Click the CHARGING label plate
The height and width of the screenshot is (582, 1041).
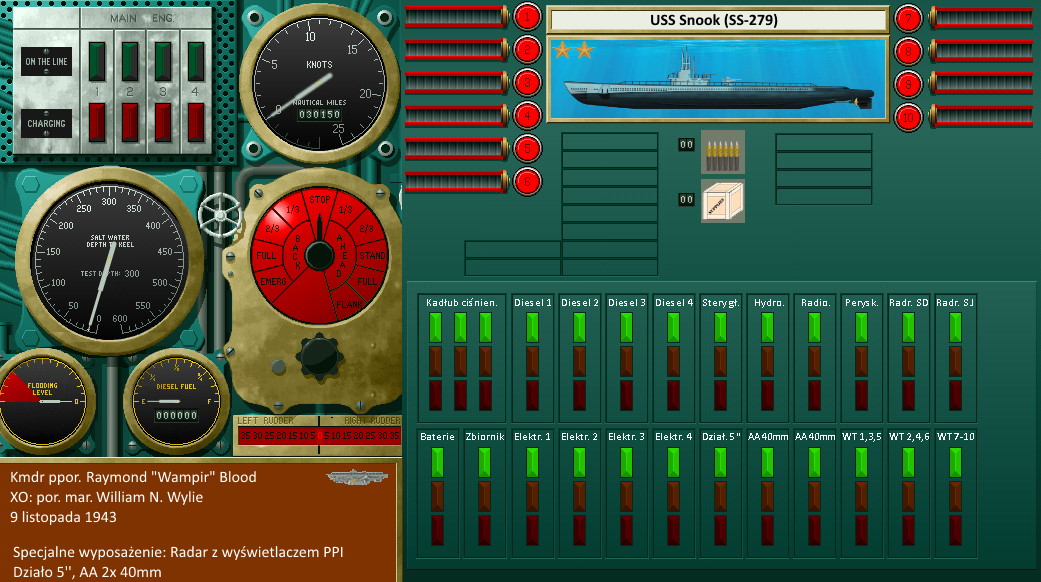(46, 124)
